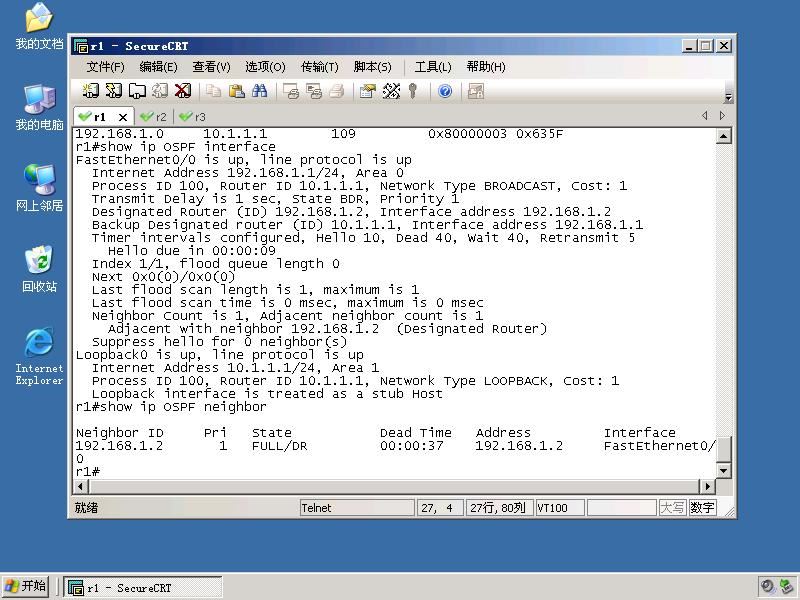The height and width of the screenshot is (600, 800).
Task: Click the Reconnect toolbar icon
Action: coord(160,91)
